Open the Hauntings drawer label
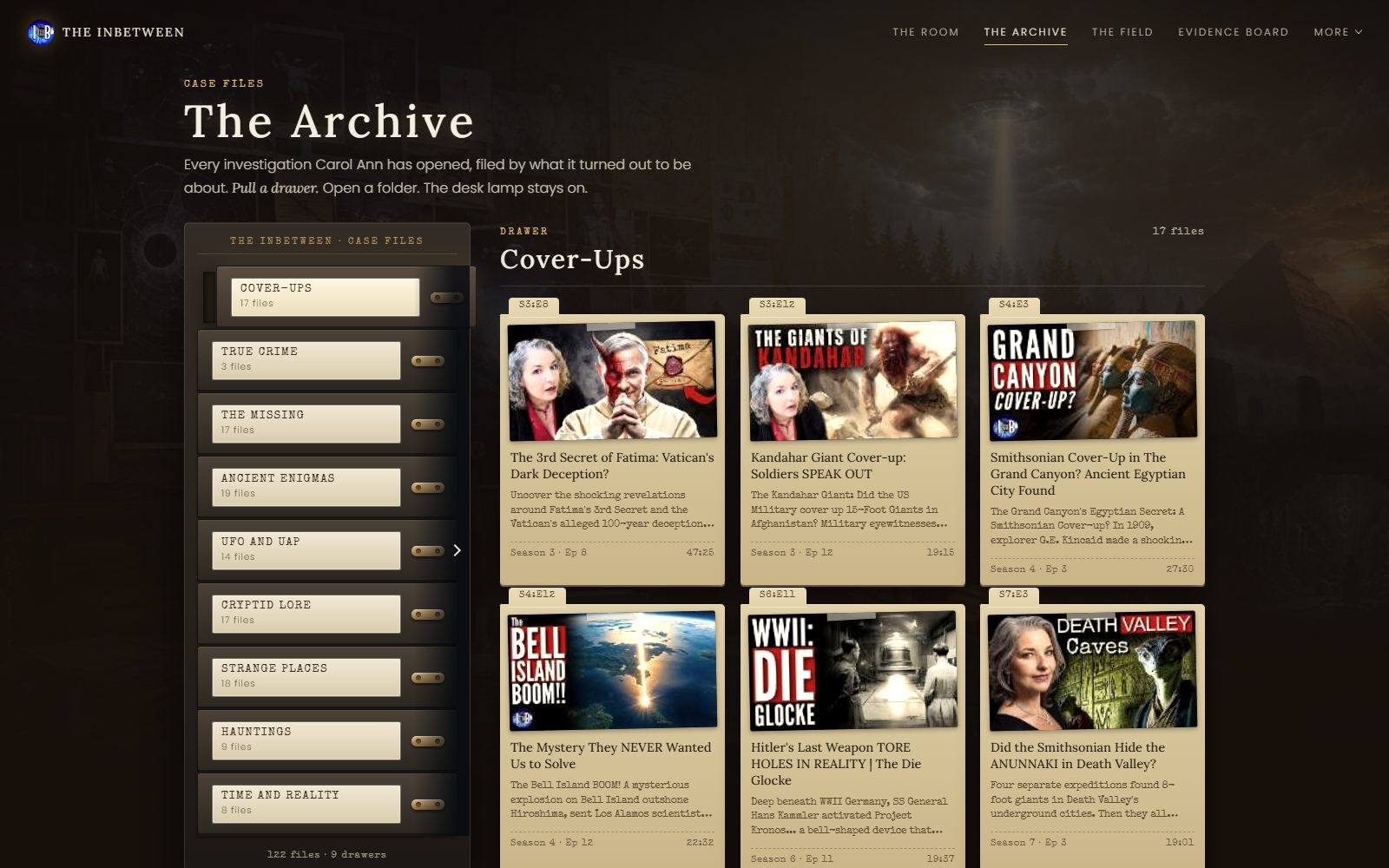This screenshot has height=868, width=1389. 306,740
